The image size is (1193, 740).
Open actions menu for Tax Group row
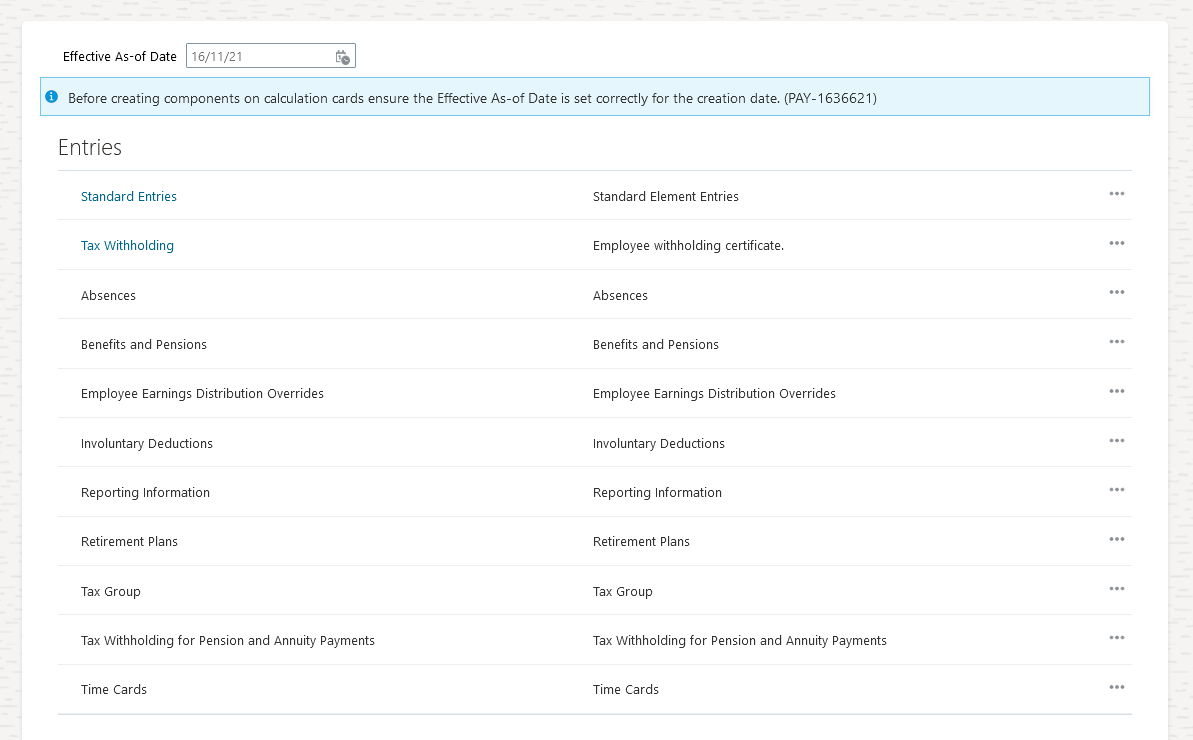coord(1117,589)
